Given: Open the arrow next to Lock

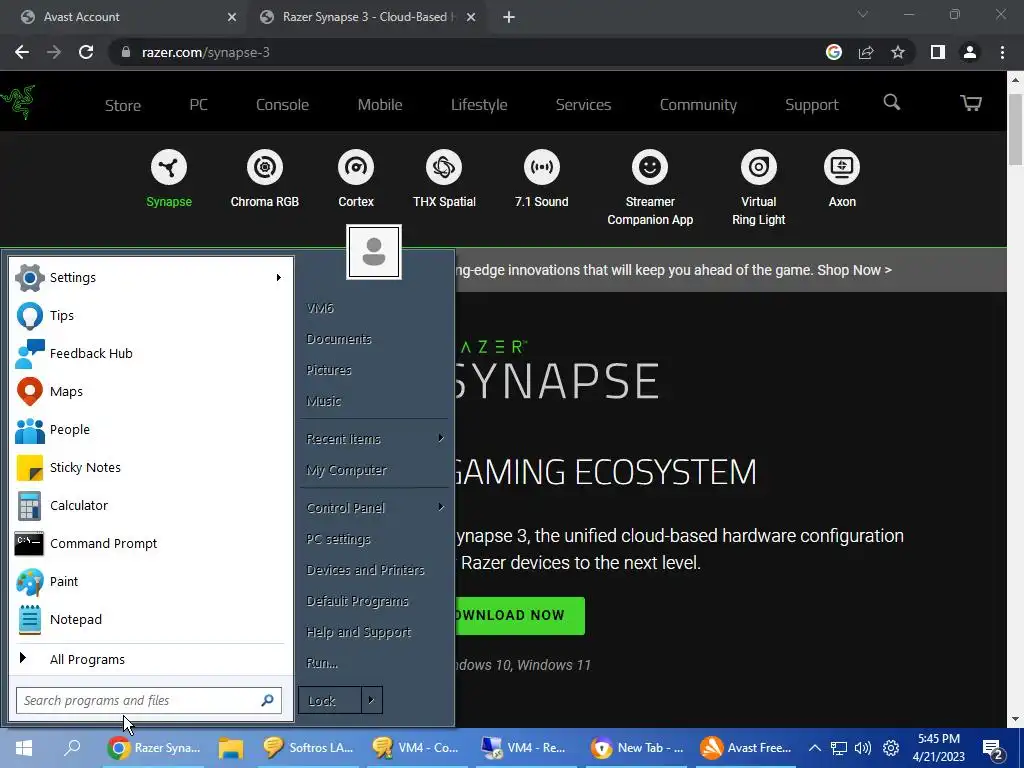Looking at the screenshot, I should pyautogui.click(x=372, y=700).
